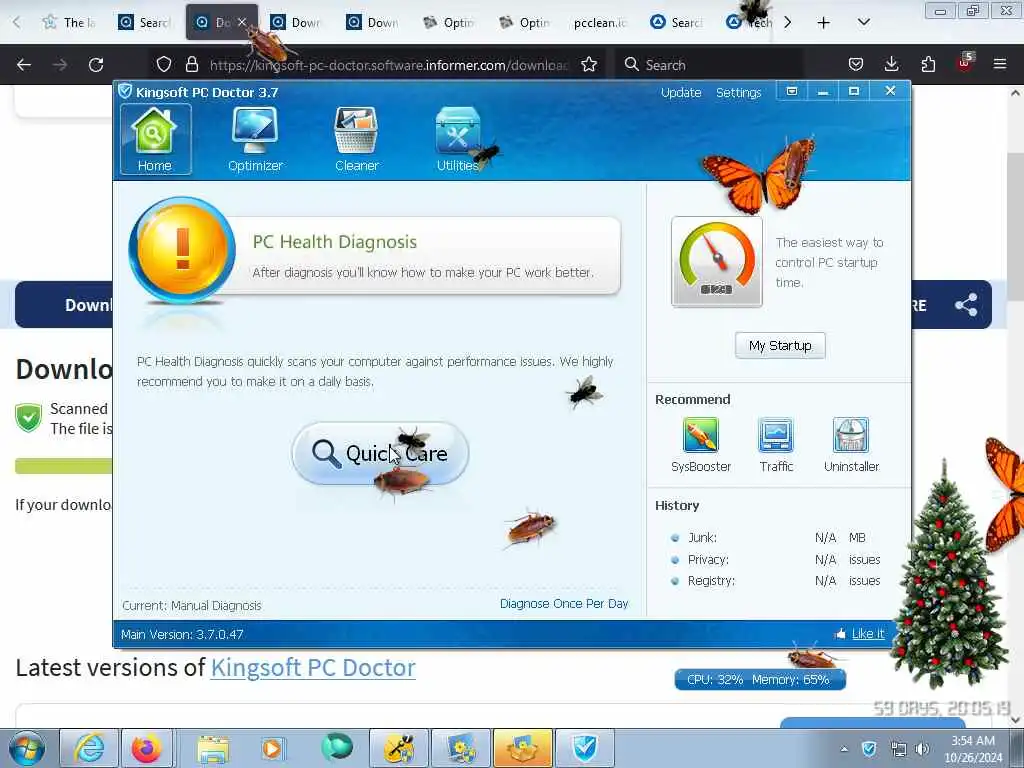This screenshot has height=768, width=1024.
Task: Click the 'Junk:' history entry
Action: click(702, 537)
